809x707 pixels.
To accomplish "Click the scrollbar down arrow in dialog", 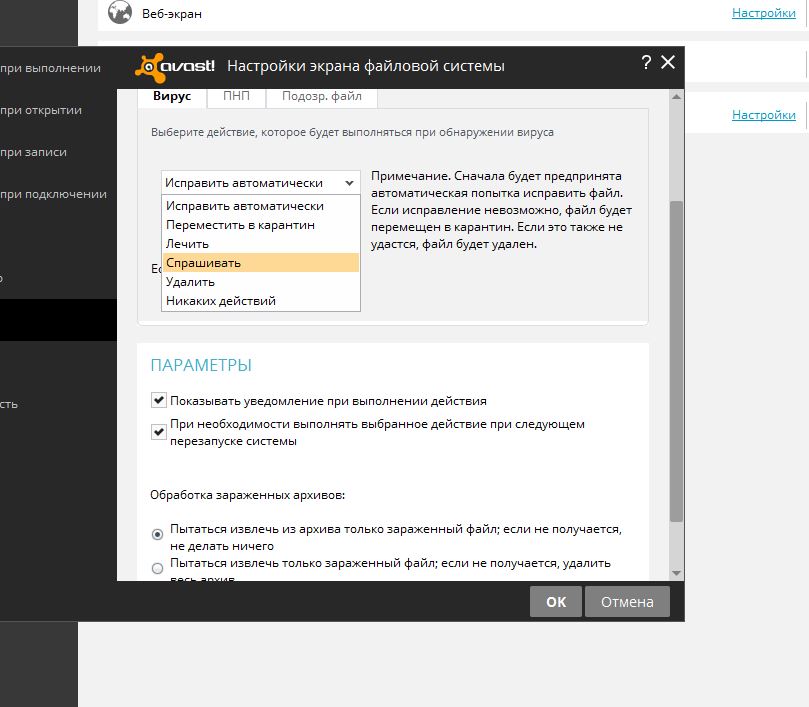I will click(676, 573).
